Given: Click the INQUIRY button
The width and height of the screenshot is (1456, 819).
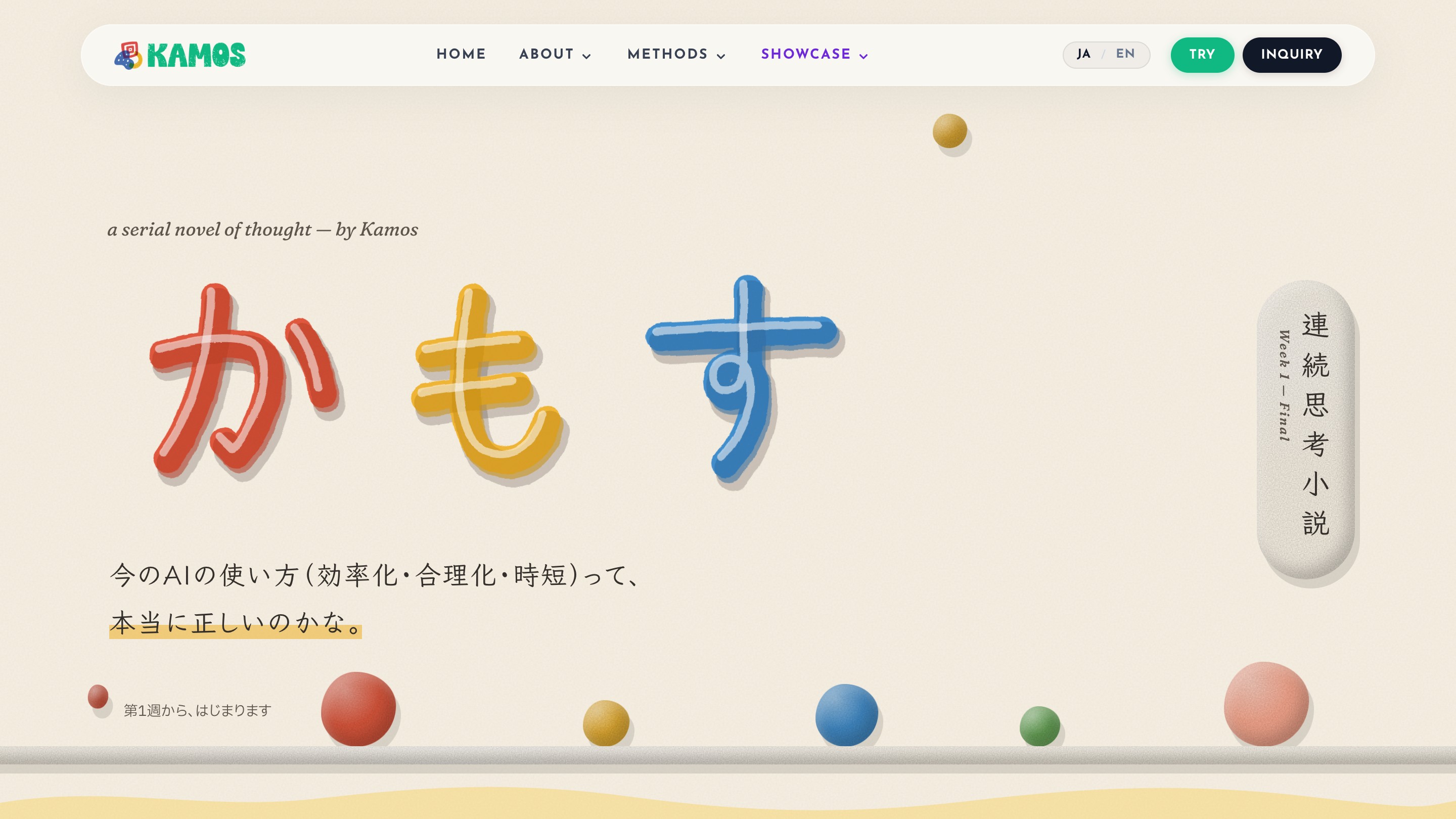Looking at the screenshot, I should click(1292, 55).
